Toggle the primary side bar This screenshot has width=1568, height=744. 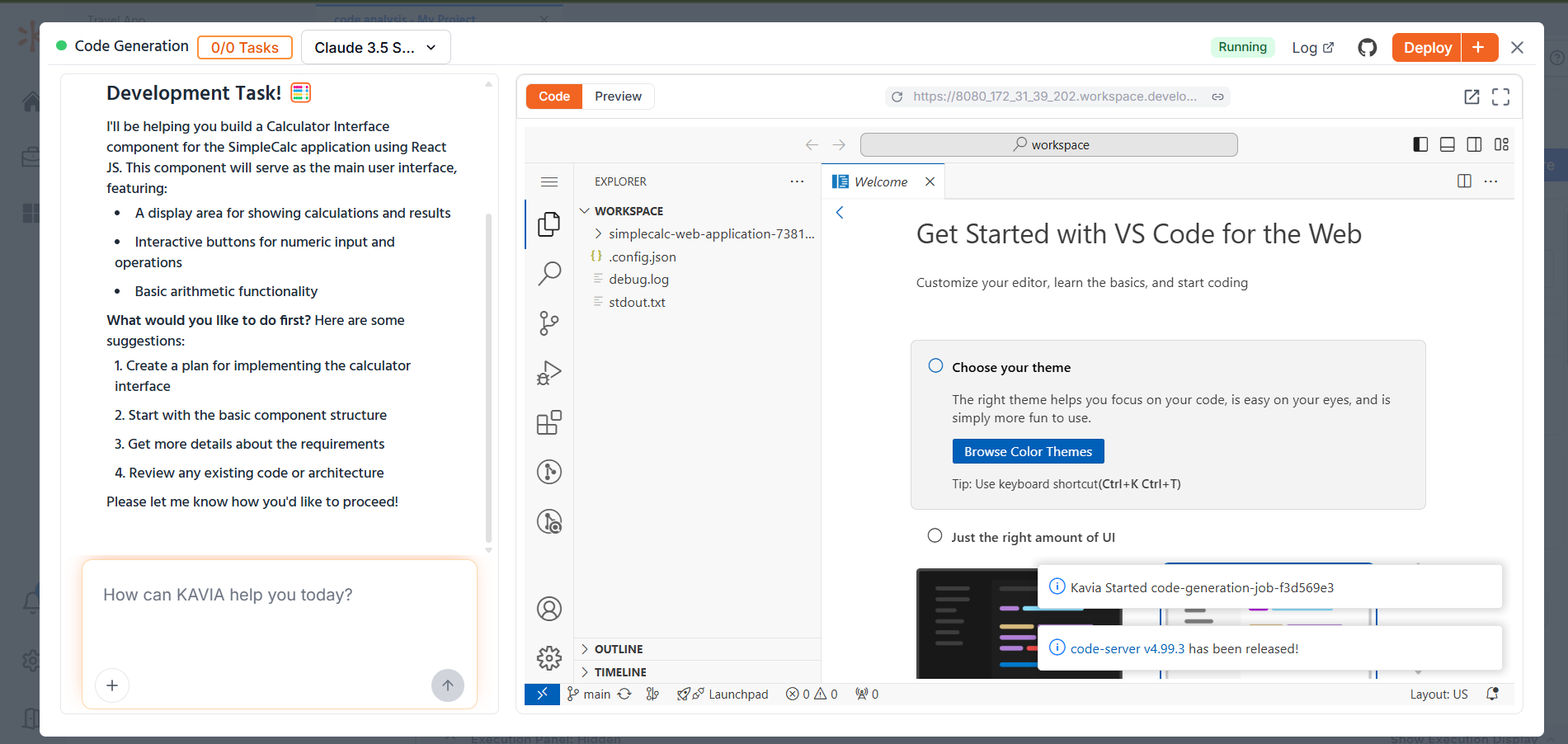point(1420,144)
